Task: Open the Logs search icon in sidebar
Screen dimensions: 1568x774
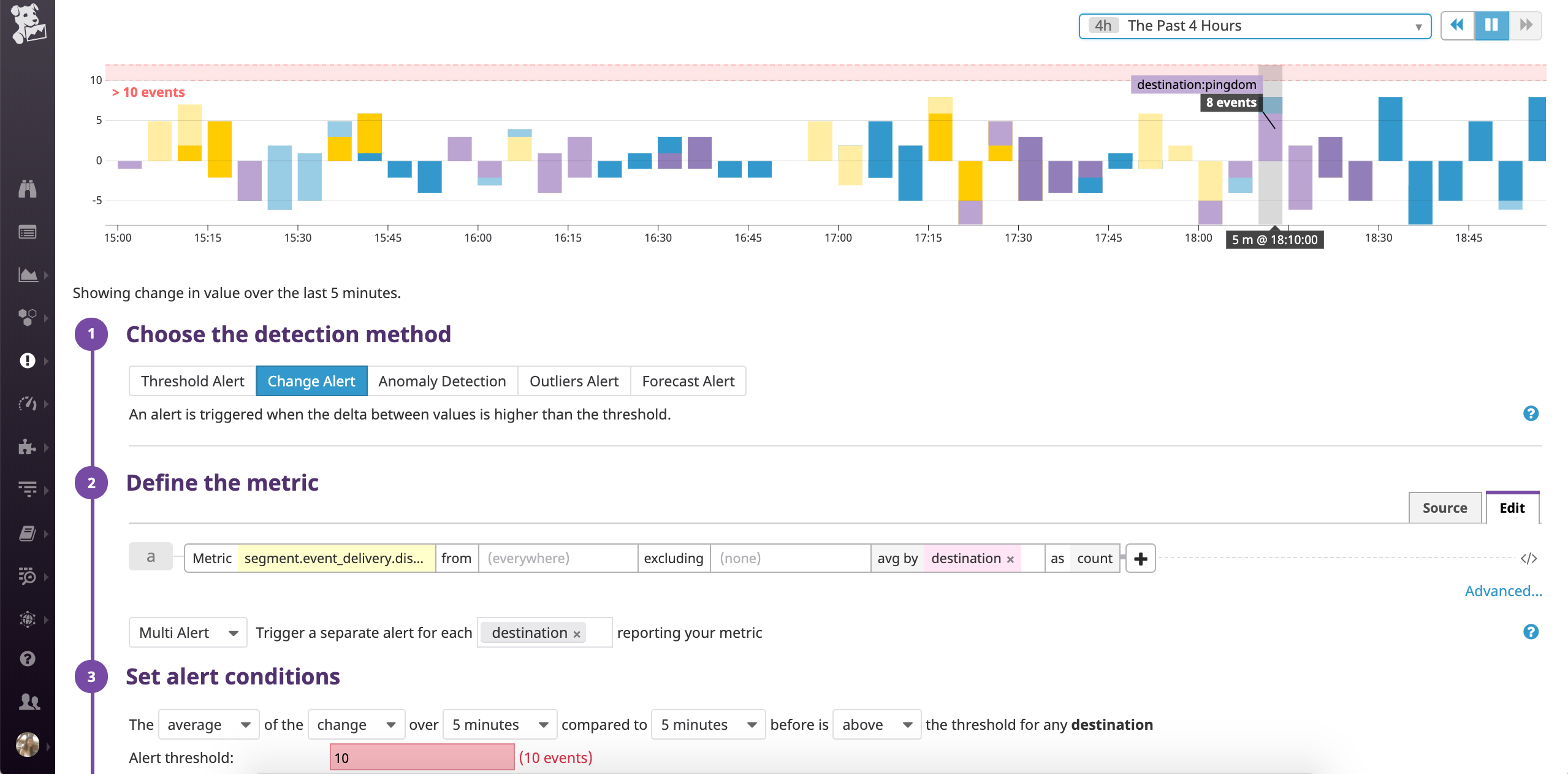Action: (x=28, y=577)
